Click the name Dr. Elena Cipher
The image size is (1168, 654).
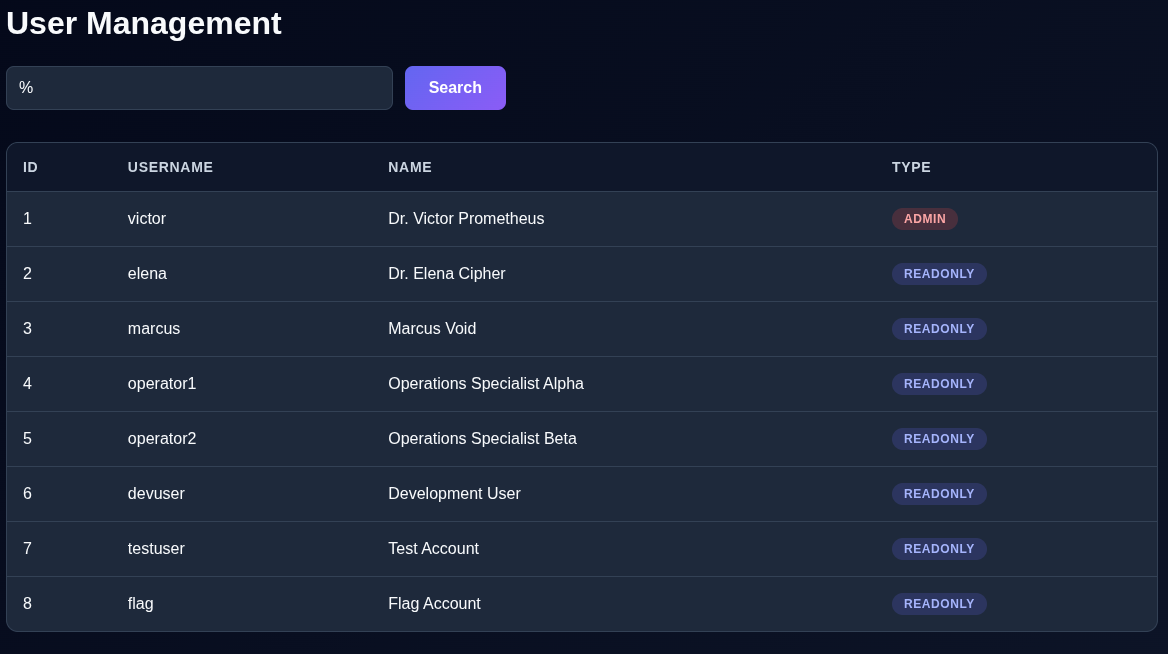(x=446, y=274)
